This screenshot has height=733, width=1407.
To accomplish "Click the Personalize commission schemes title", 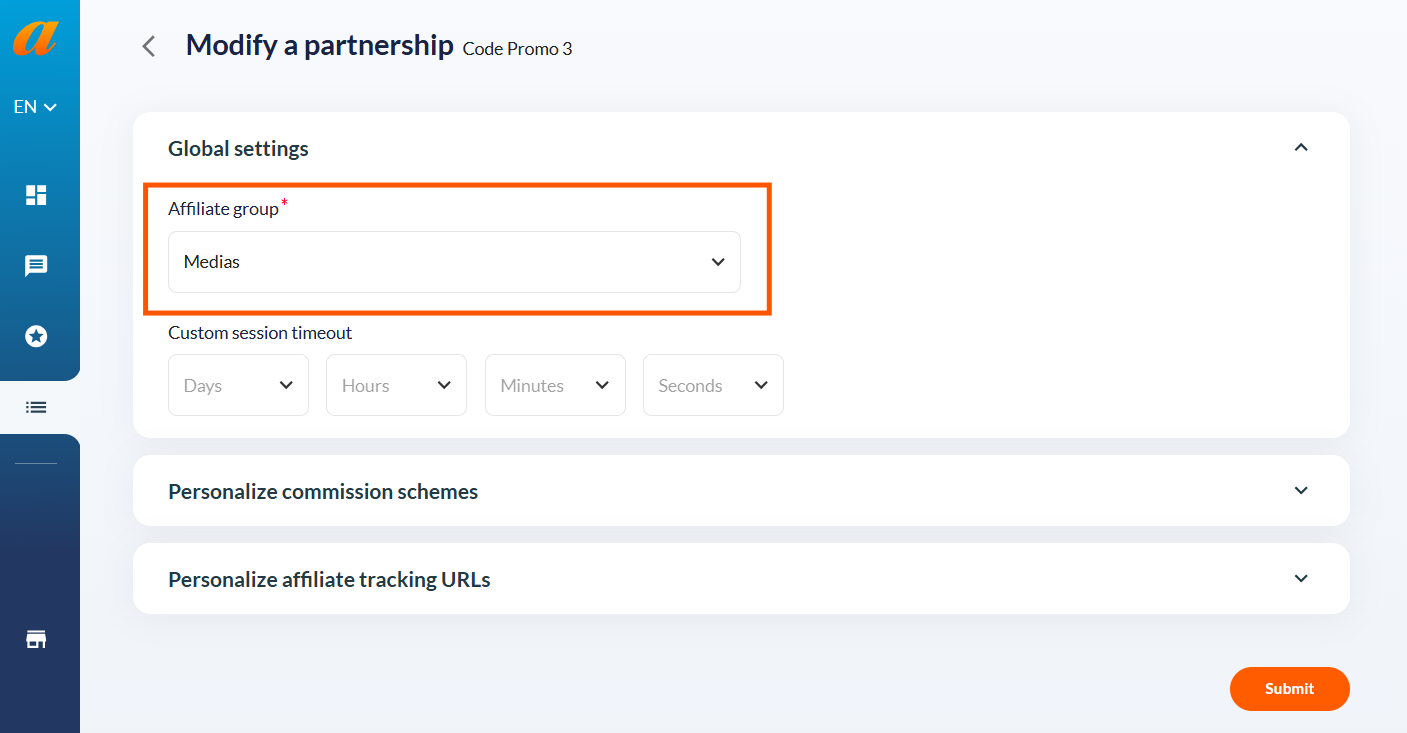I will [323, 491].
